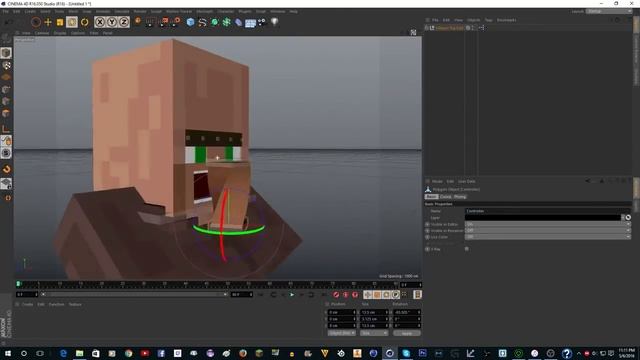Open render settings icon
640x360 pixels.
click(x=176, y=22)
